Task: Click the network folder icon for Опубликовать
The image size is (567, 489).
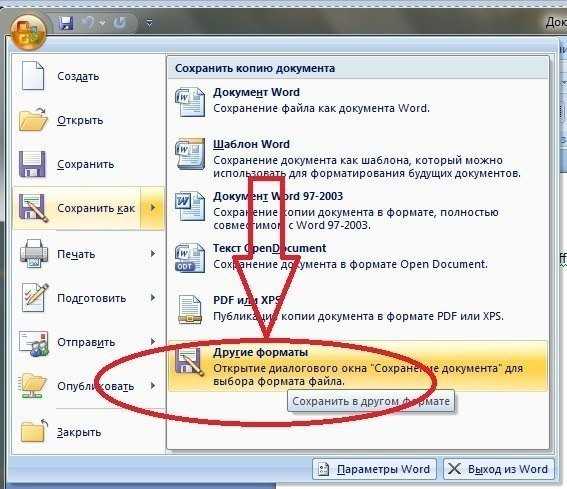Action: point(33,386)
